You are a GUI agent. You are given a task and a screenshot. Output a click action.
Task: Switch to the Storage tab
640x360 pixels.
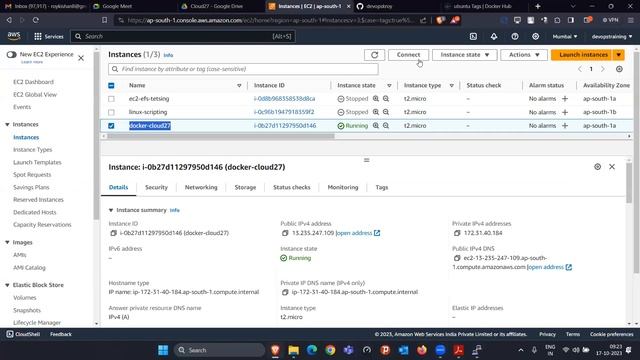245,187
